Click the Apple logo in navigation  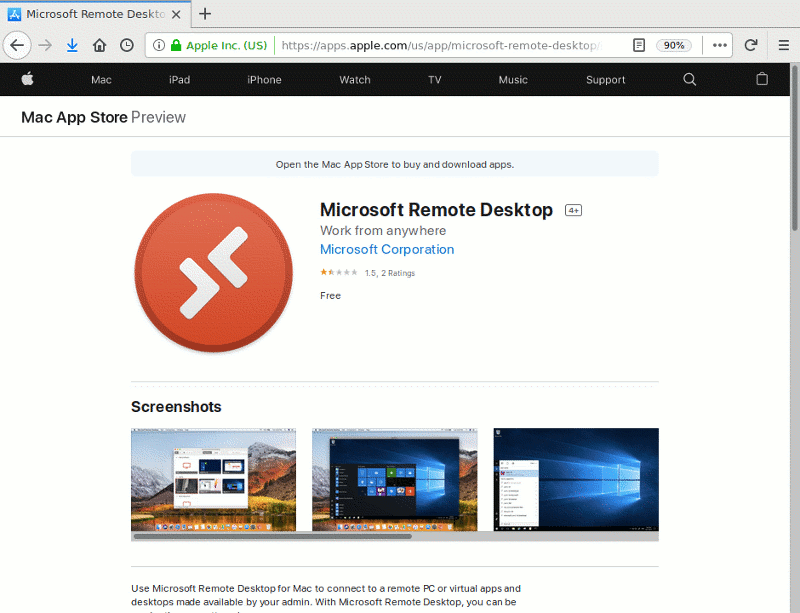coord(28,79)
